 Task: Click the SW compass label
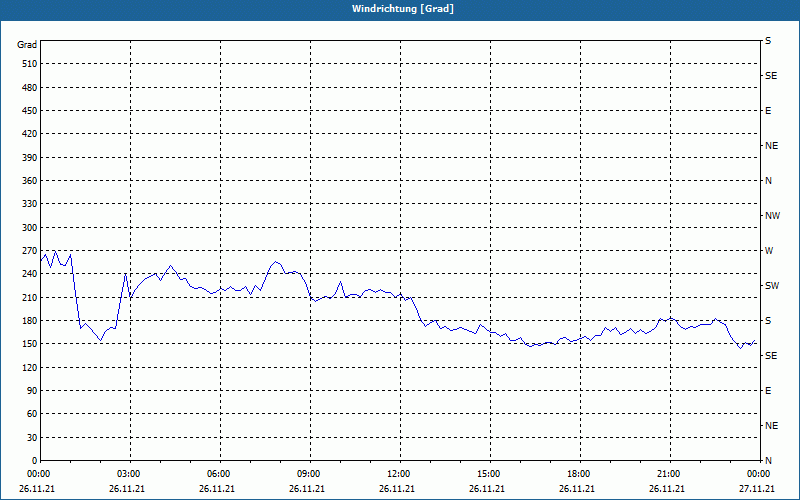772,286
